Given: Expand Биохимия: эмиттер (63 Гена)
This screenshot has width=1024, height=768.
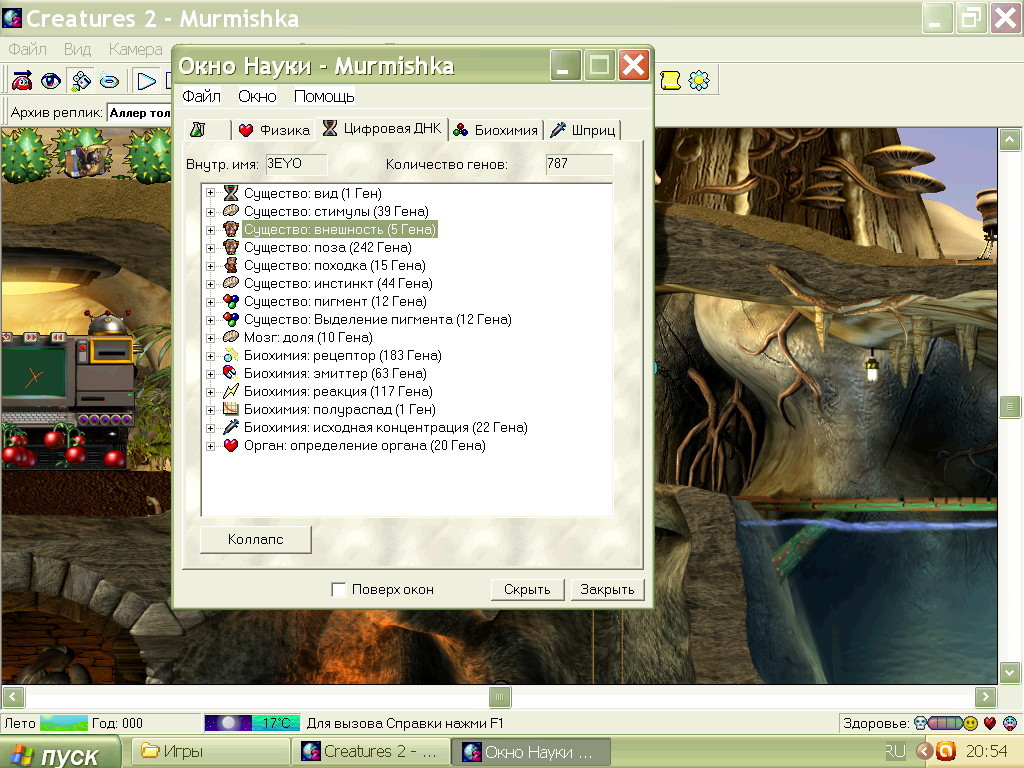Looking at the screenshot, I should point(210,374).
